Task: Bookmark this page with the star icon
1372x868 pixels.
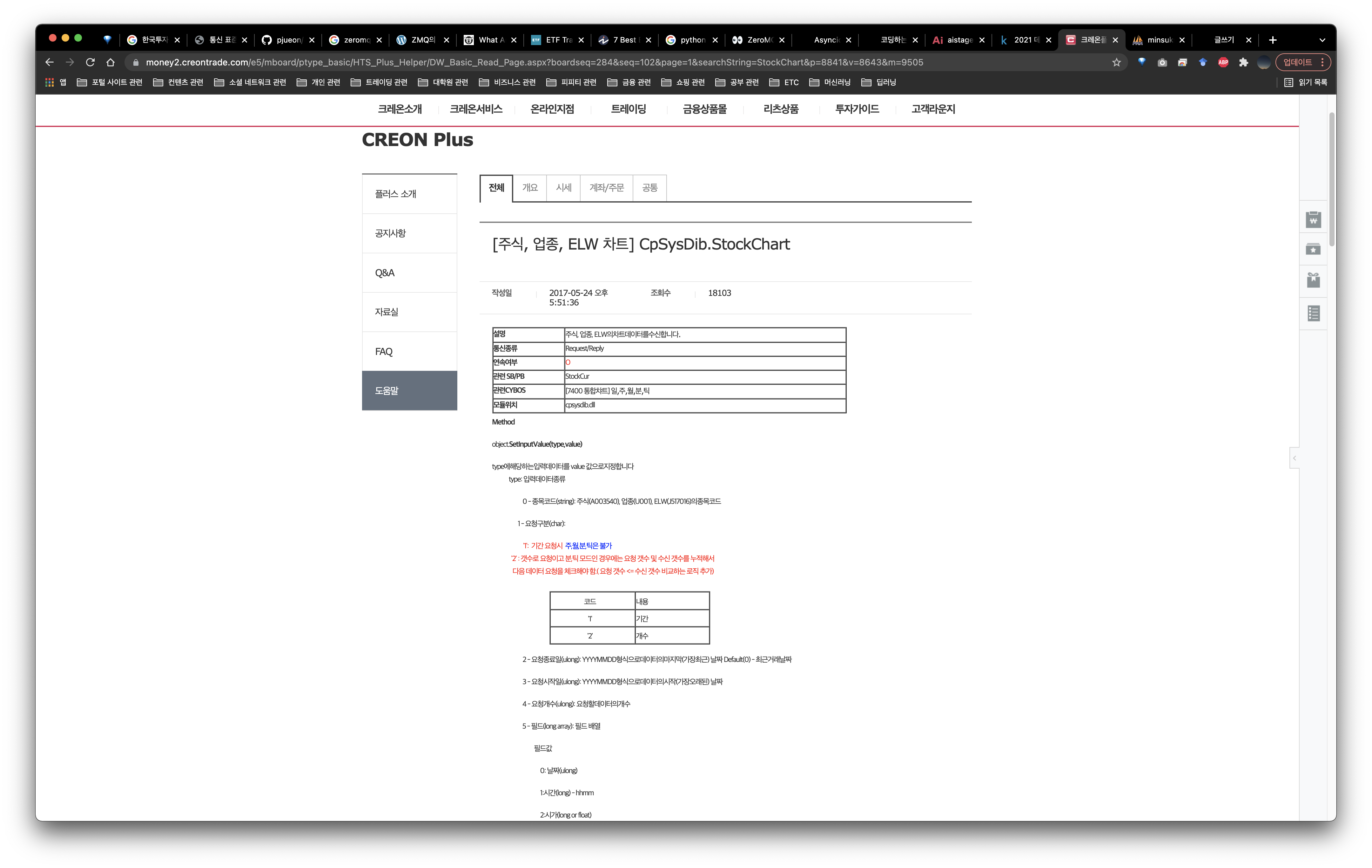Action: click(x=1116, y=62)
